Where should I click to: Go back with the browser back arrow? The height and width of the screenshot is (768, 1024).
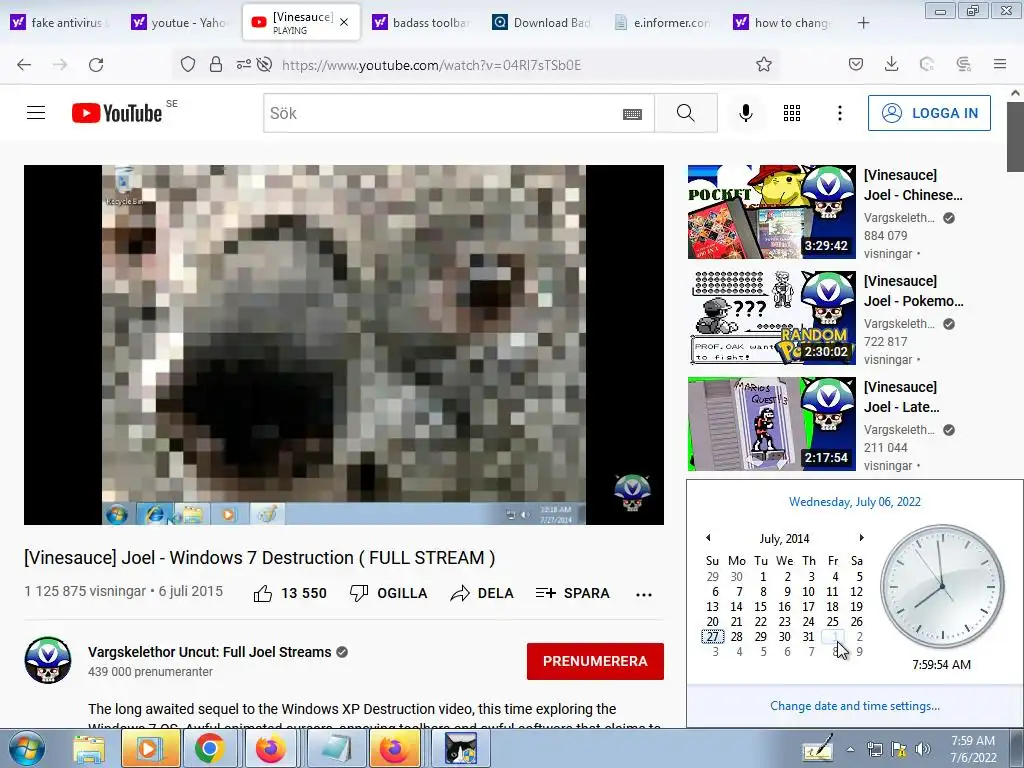pos(24,64)
